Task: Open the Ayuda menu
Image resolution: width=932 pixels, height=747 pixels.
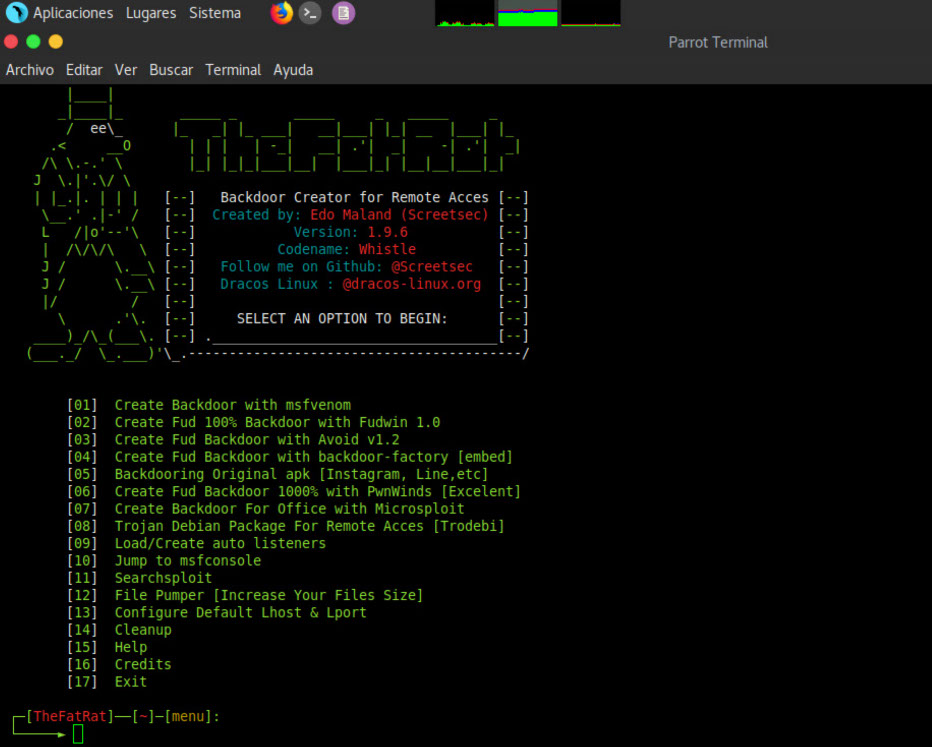Action: pos(293,70)
